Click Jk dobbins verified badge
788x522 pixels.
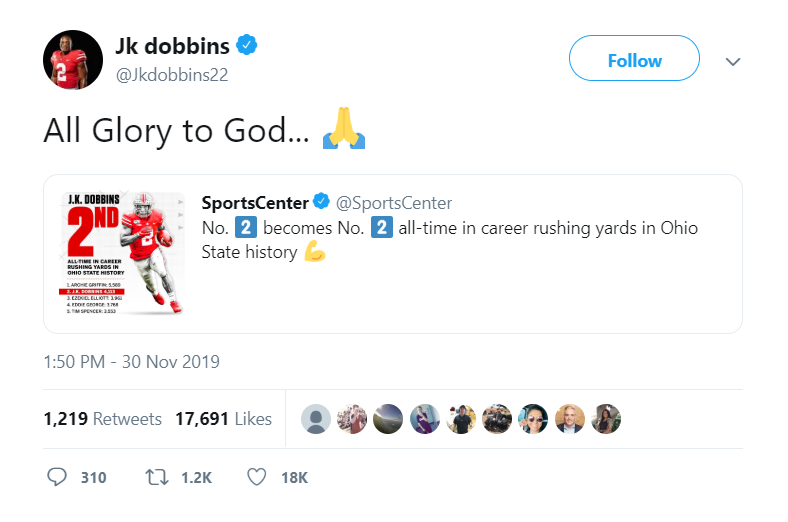tap(248, 45)
